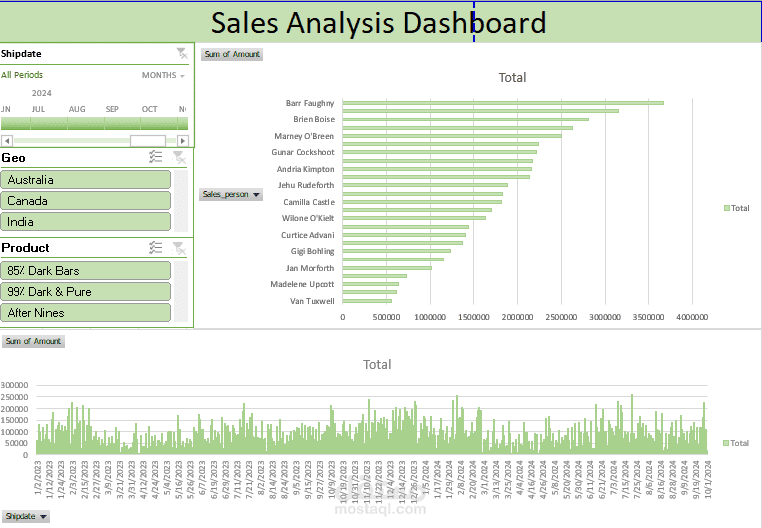Toggle multi-select in Geo slicer

click(156, 157)
